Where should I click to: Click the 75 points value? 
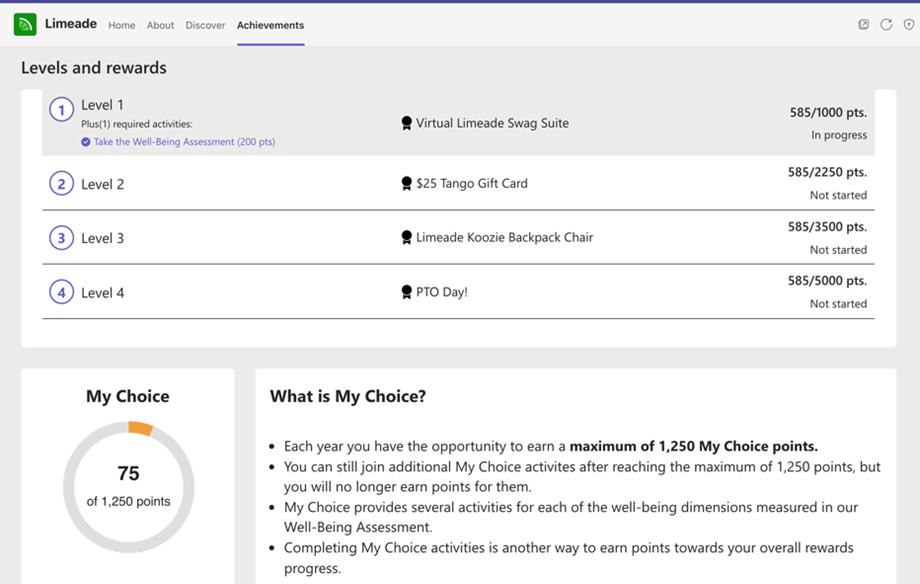128,473
